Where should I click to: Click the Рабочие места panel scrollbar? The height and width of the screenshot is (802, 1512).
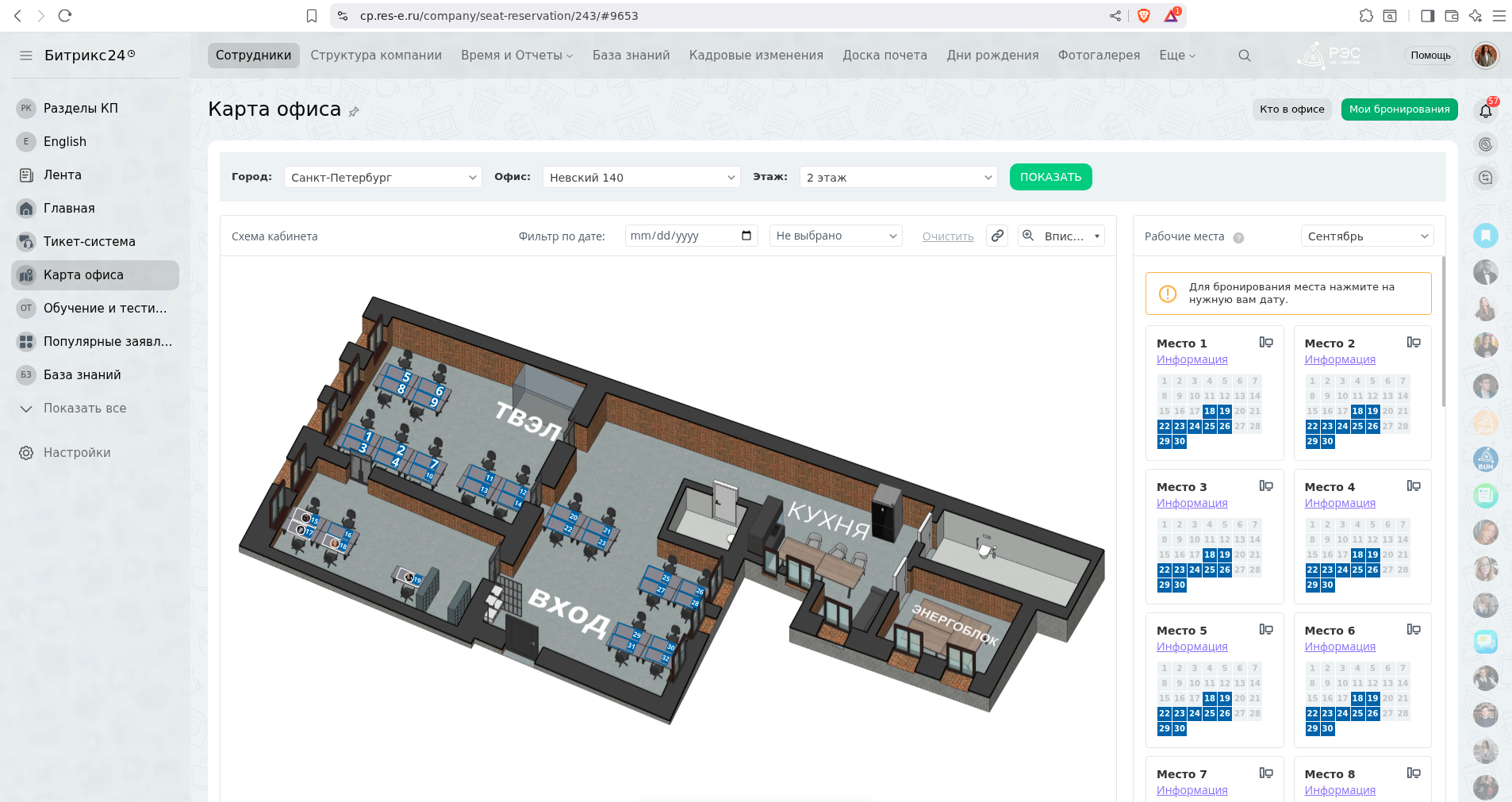[x=1443, y=333]
